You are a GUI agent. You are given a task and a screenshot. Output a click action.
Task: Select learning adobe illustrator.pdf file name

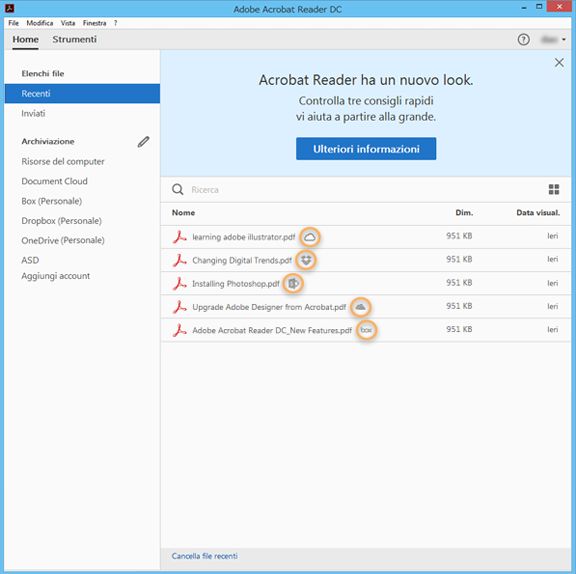point(244,237)
